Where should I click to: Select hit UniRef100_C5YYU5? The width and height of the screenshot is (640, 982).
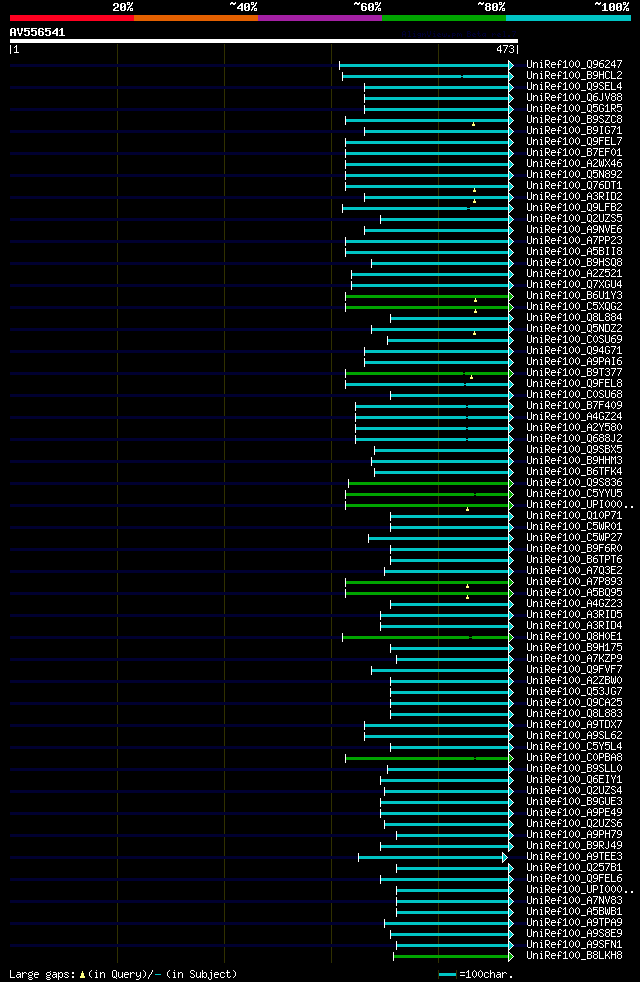(574, 494)
